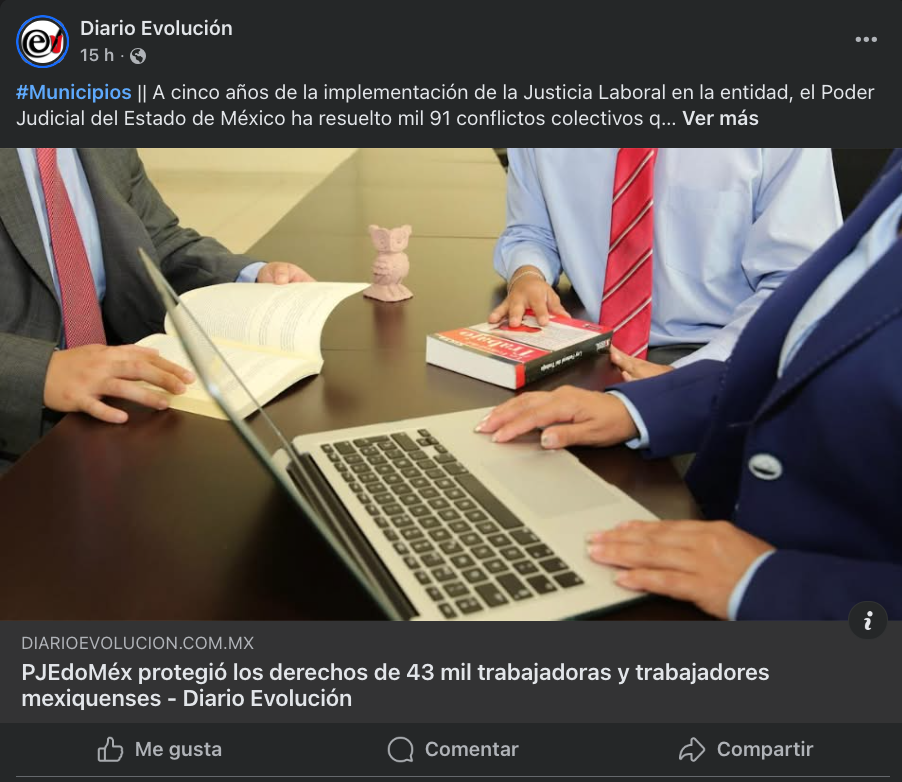The image size is (902, 782).
Task: Open the three-dot post options menu
Action: (866, 40)
